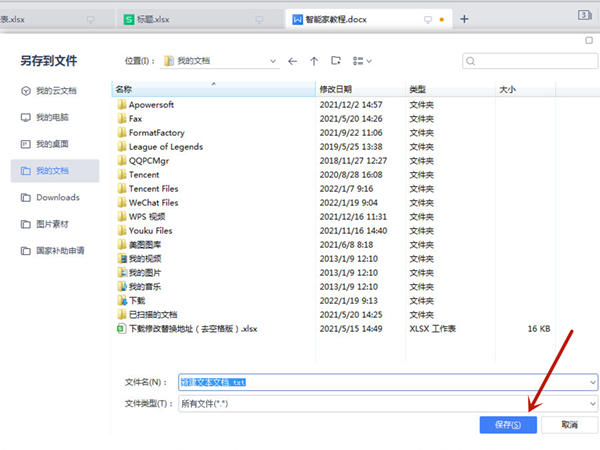
Task: Click the 保存 button
Action: (x=508, y=425)
